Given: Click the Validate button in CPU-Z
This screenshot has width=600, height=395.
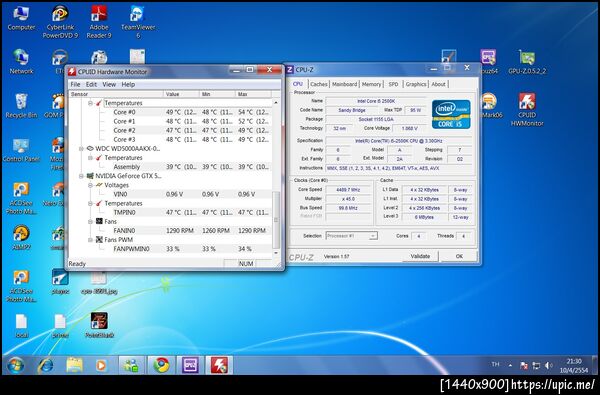Looking at the screenshot, I should click(420, 256).
